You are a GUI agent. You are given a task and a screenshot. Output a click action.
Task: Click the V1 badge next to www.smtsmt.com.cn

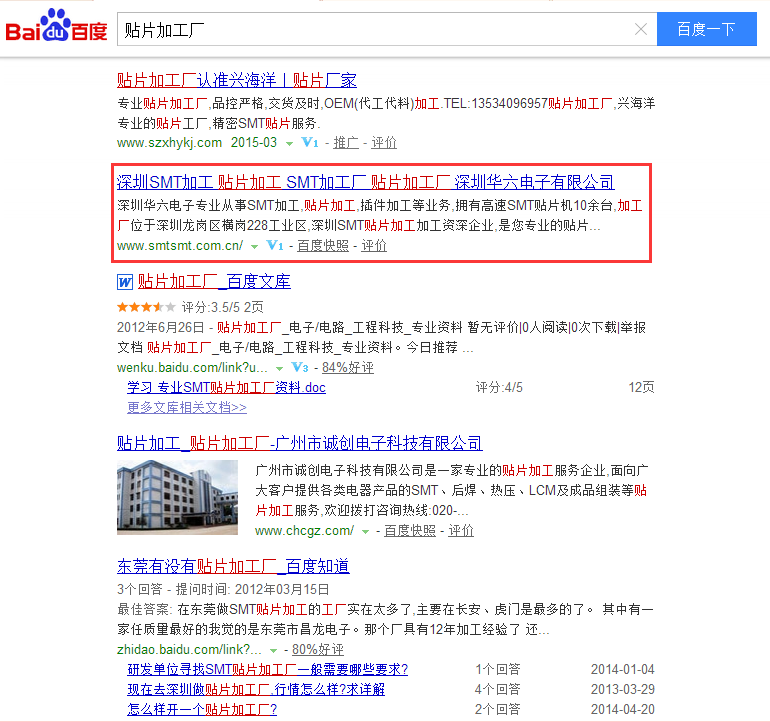[275, 245]
